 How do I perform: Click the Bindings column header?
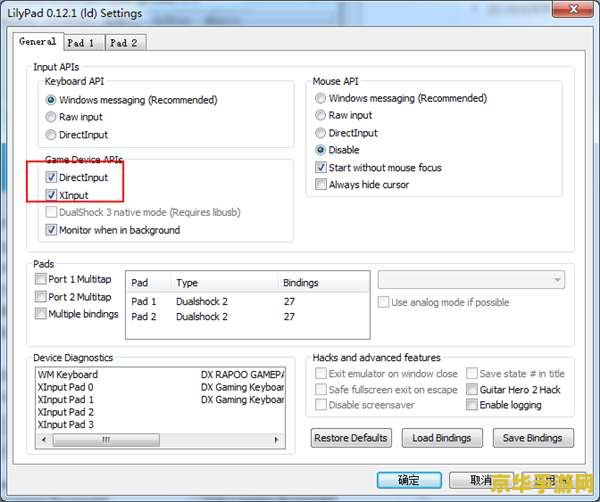[x=323, y=283]
